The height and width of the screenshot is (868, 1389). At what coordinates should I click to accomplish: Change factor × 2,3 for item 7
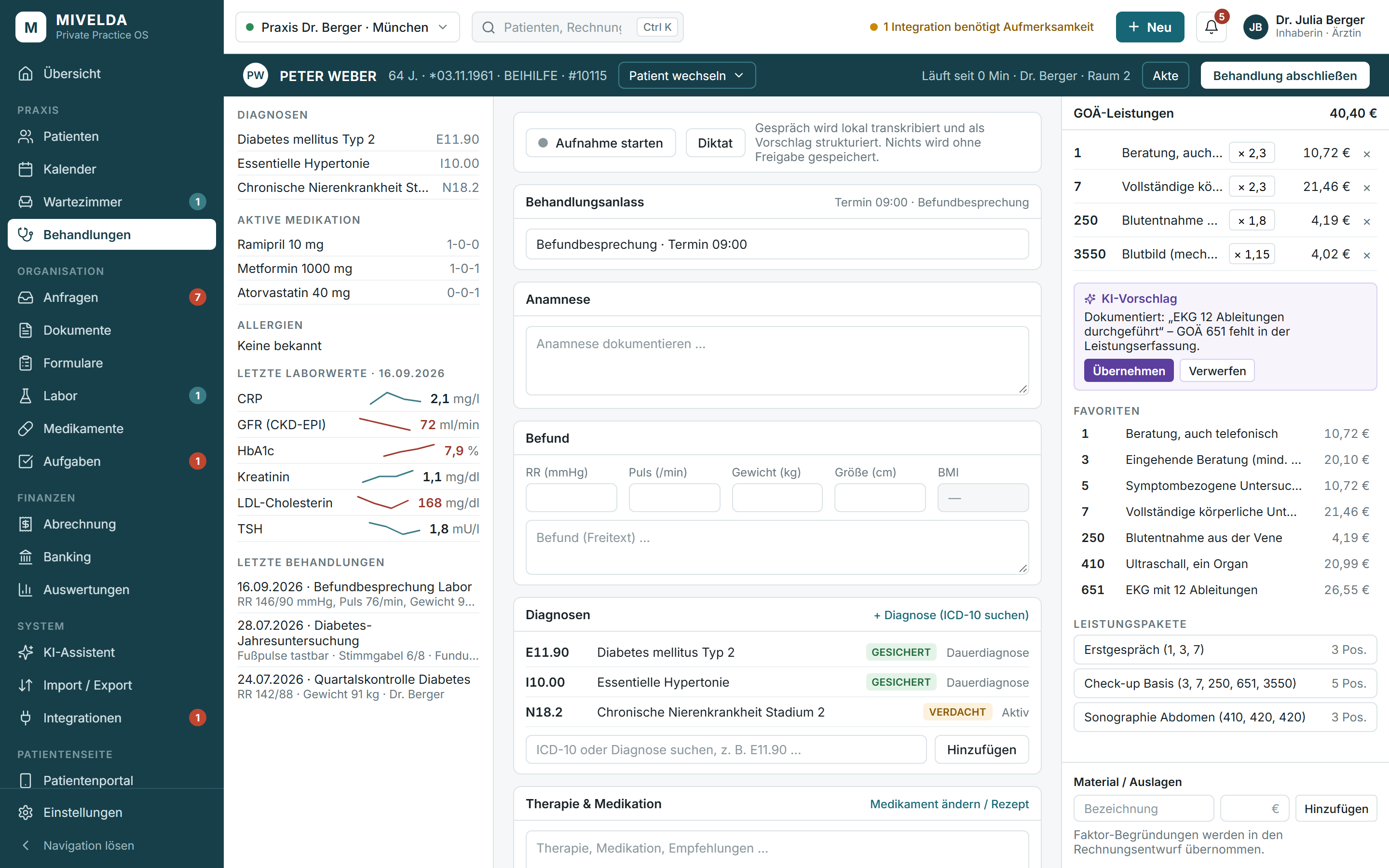pyautogui.click(x=1251, y=187)
